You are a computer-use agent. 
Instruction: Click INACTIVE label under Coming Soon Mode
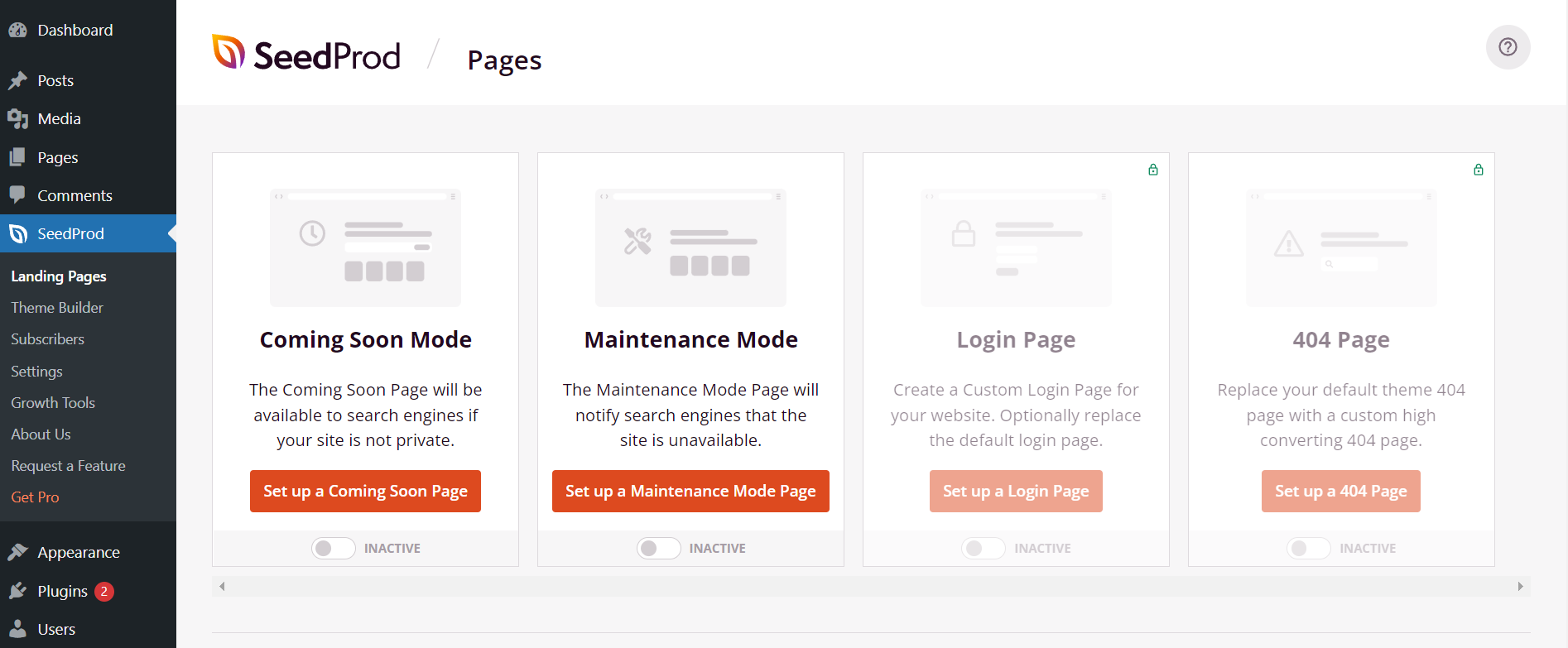392,549
